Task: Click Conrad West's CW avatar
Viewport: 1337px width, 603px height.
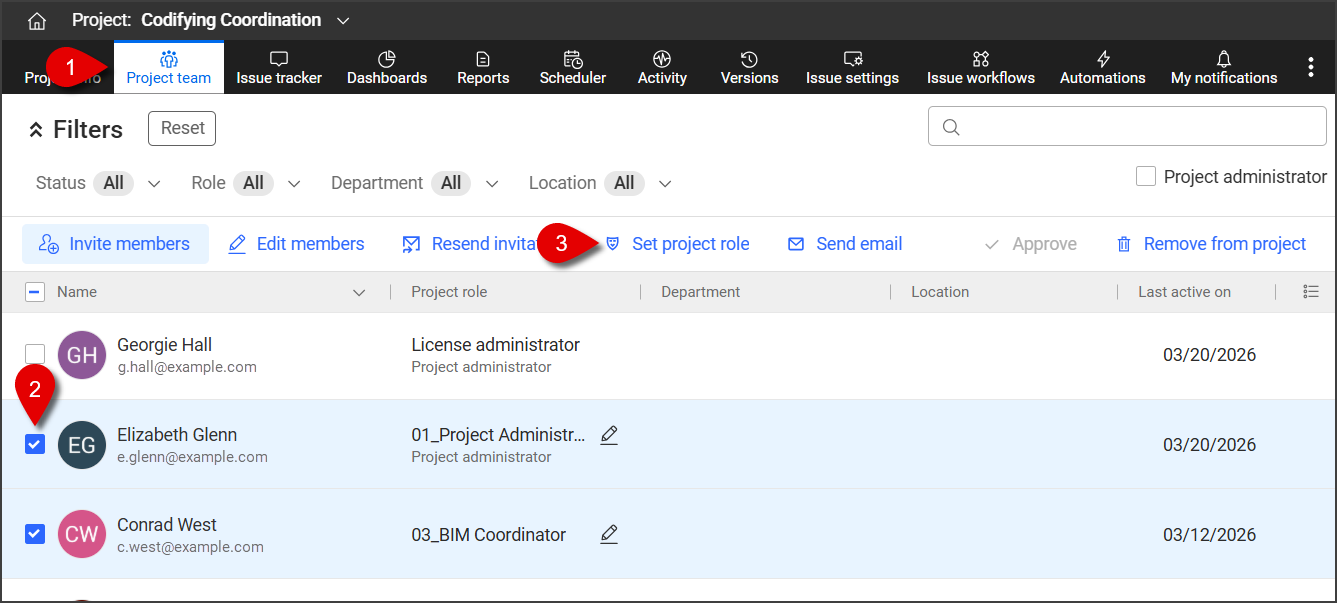Action: 82,535
